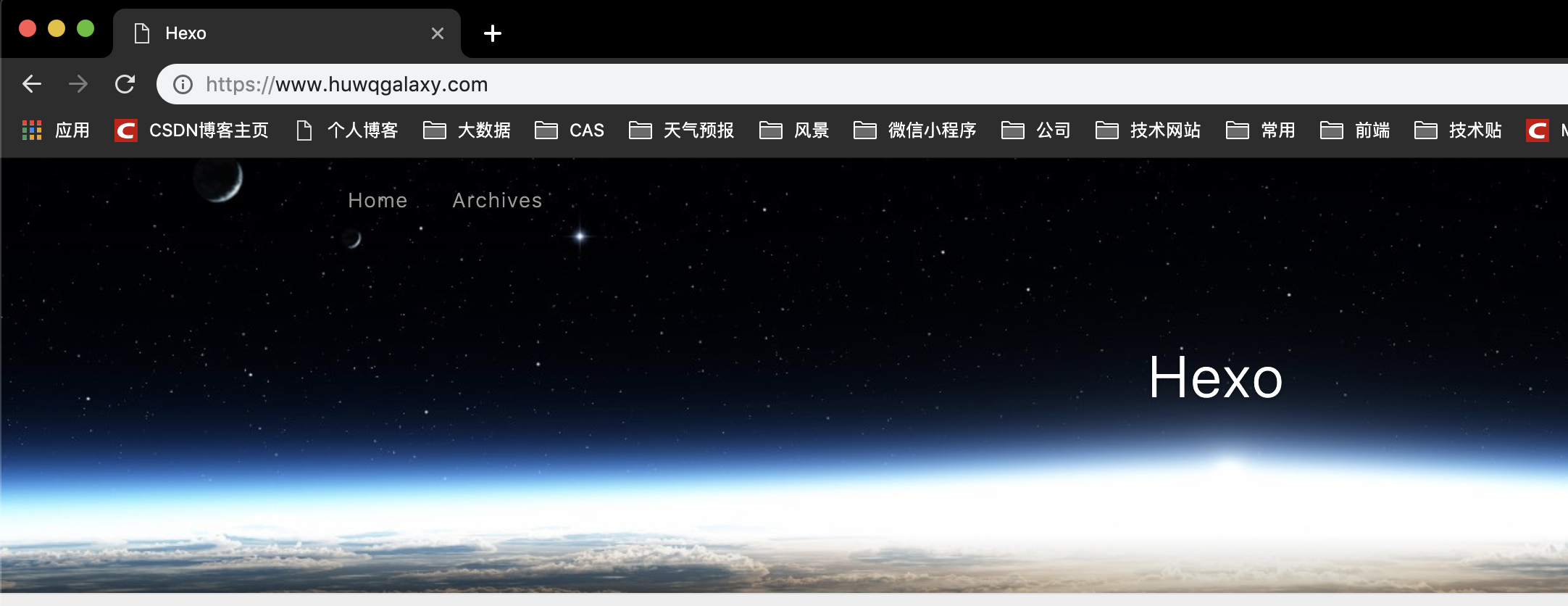This screenshot has width=1568, height=606.
Task: View site information icon in address bar
Action: 183,85
